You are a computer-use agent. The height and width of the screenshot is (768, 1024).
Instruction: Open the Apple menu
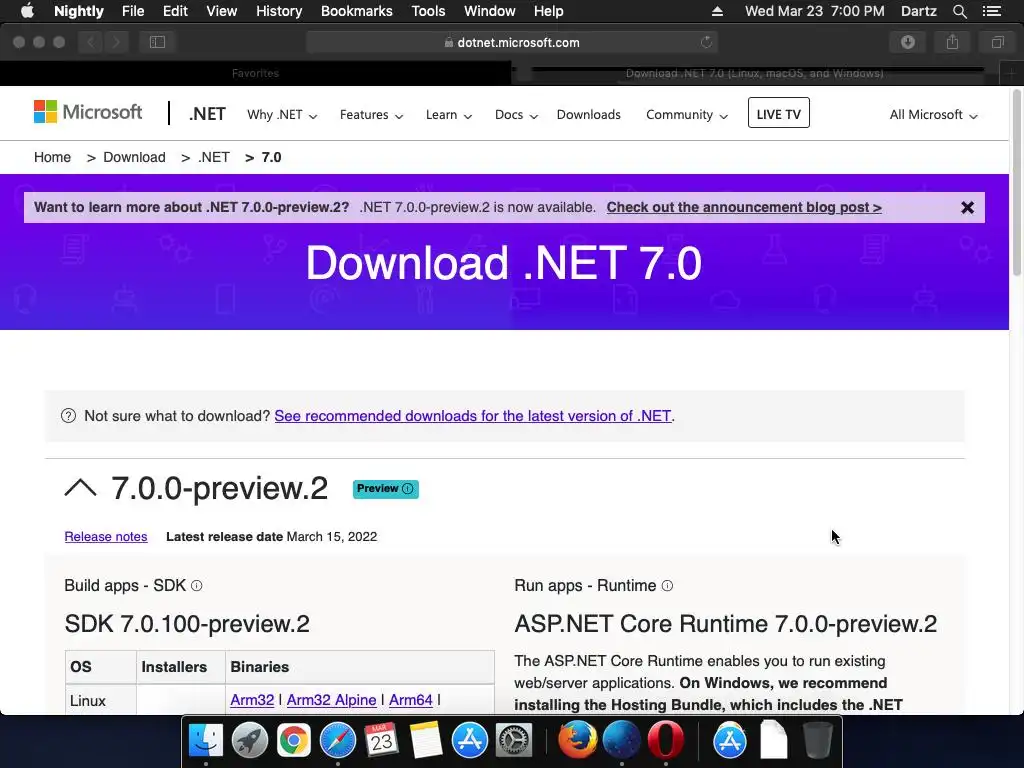coord(27,11)
